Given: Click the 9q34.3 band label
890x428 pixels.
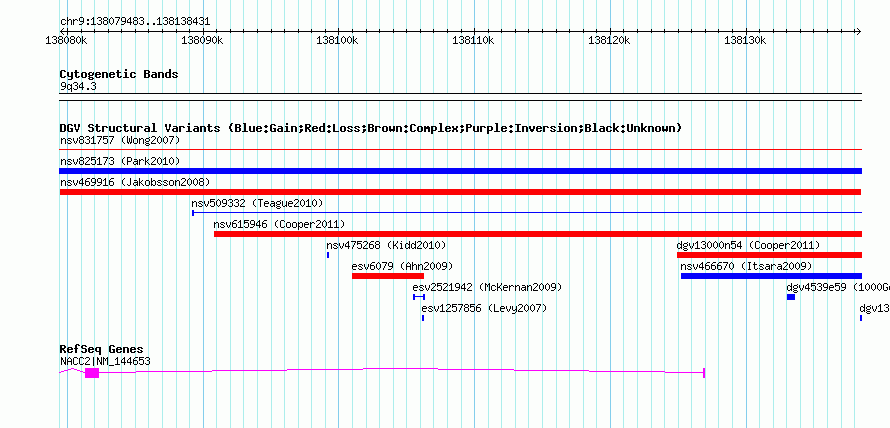Looking at the screenshot, I should [x=77, y=86].
